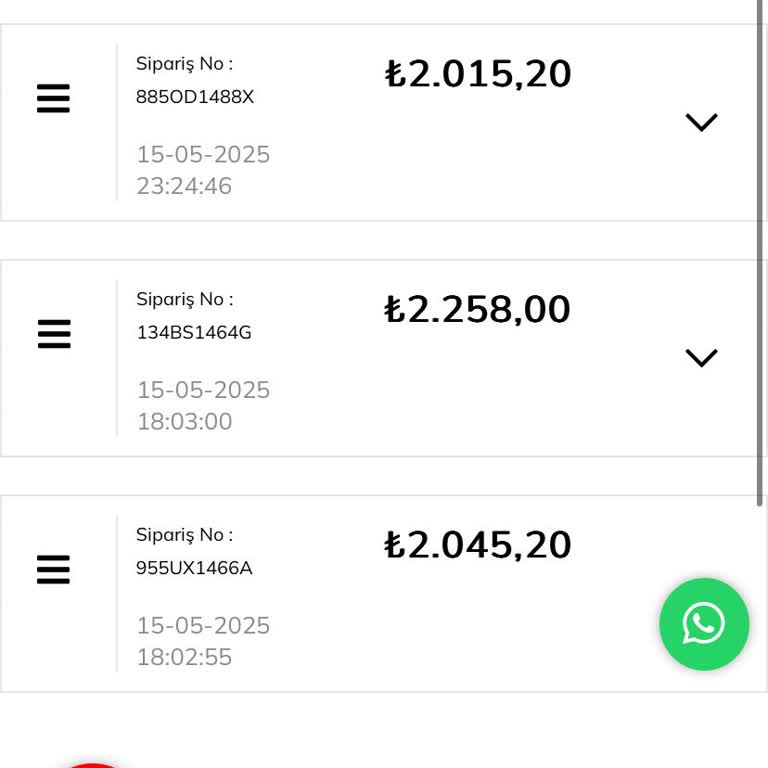Expand the ₺2.258,00 order using the chevron
Image resolution: width=768 pixels, height=768 pixels.
(x=701, y=357)
